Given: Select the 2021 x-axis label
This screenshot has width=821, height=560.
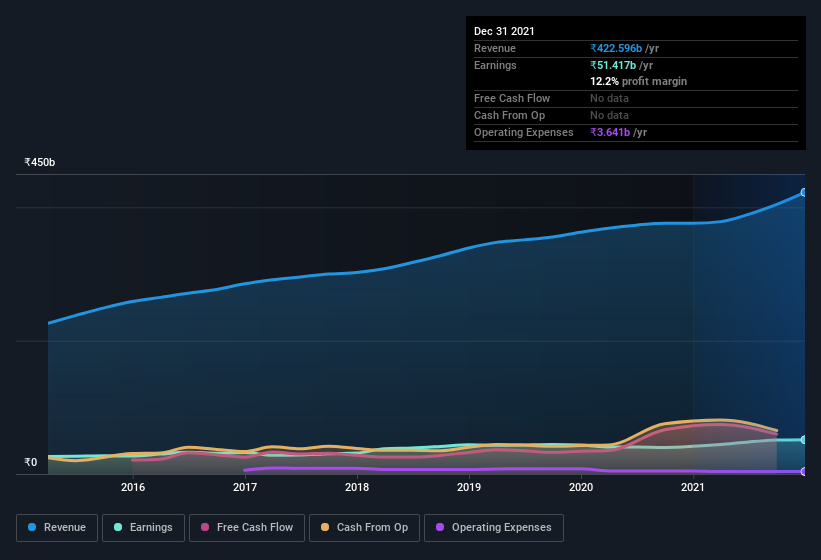Looking at the screenshot, I should [693, 487].
